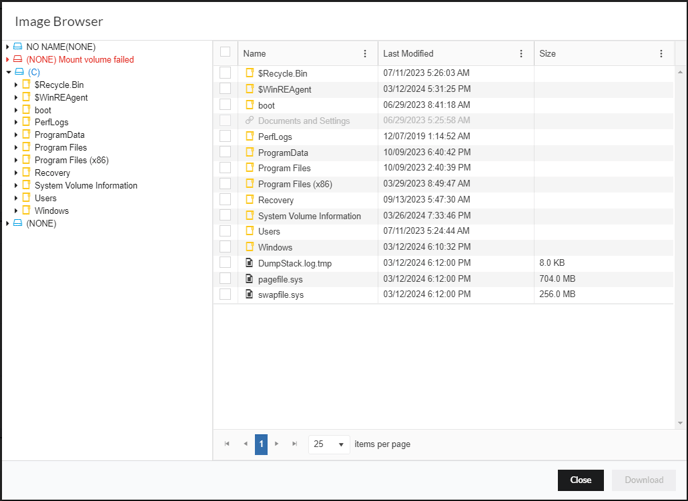Select page 1 in pagination

(x=261, y=444)
